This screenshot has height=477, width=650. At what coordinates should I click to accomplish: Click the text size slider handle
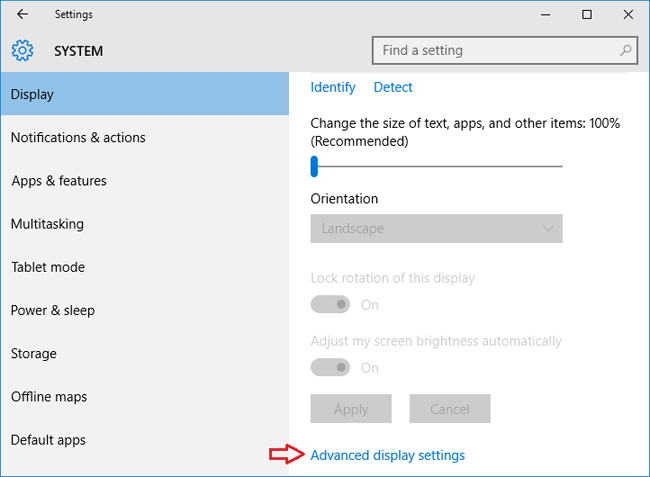(314, 166)
